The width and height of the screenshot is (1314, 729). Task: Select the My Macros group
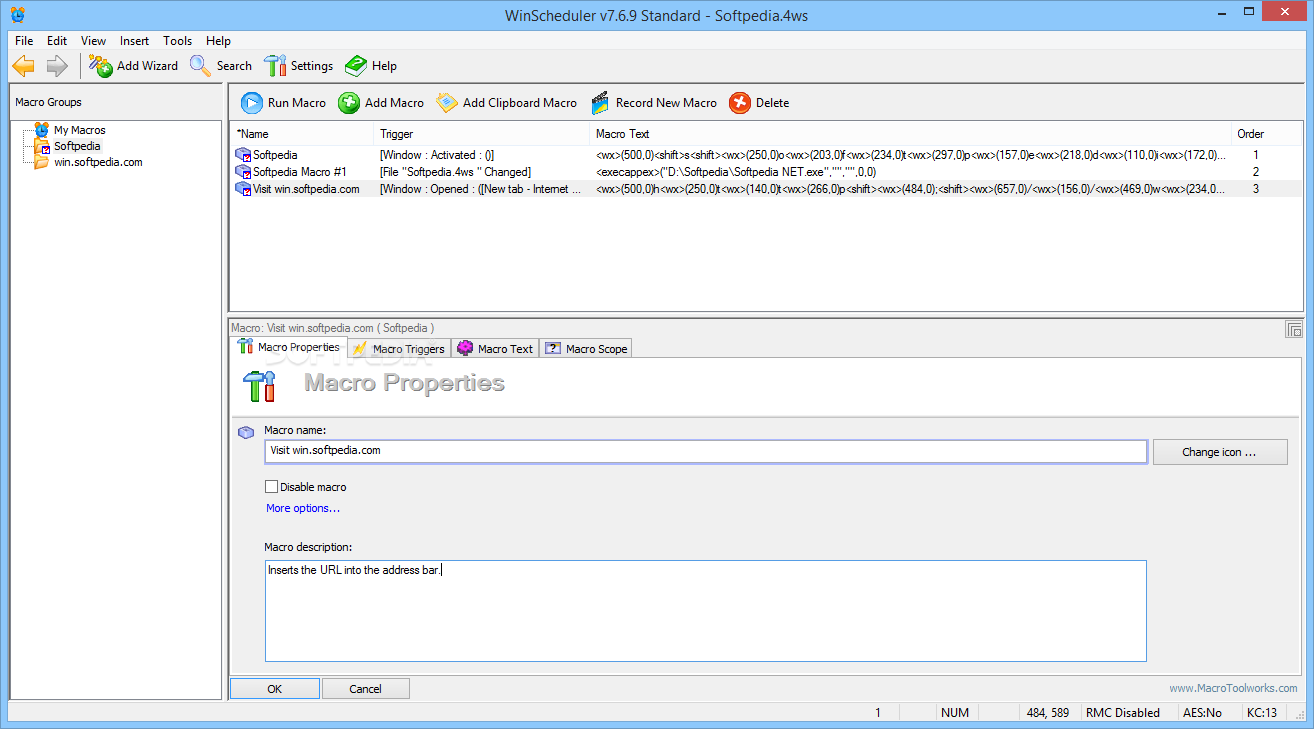[79, 130]
